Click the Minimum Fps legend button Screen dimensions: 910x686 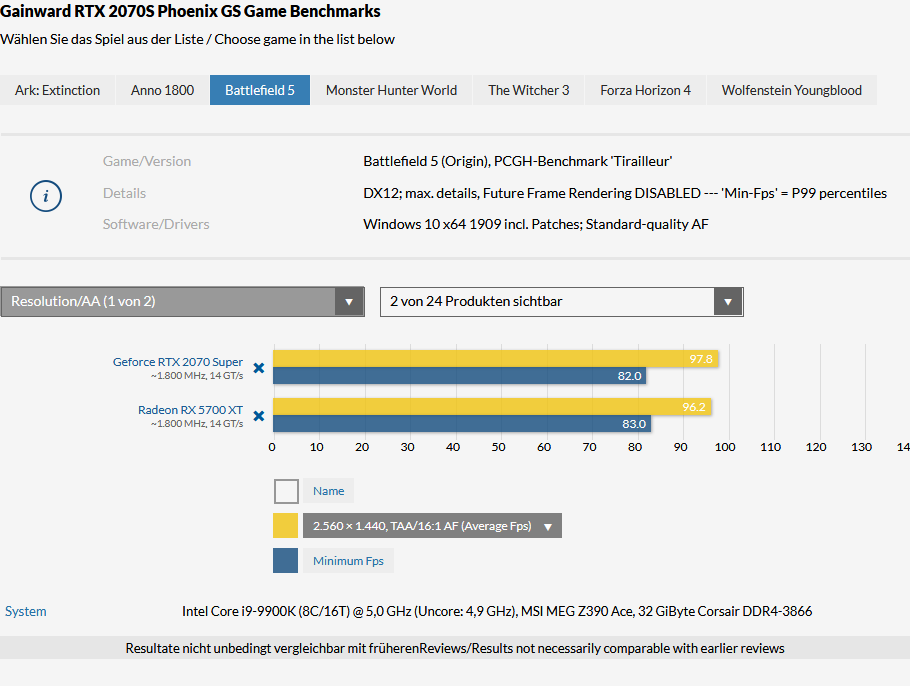(x=348, y=561)
